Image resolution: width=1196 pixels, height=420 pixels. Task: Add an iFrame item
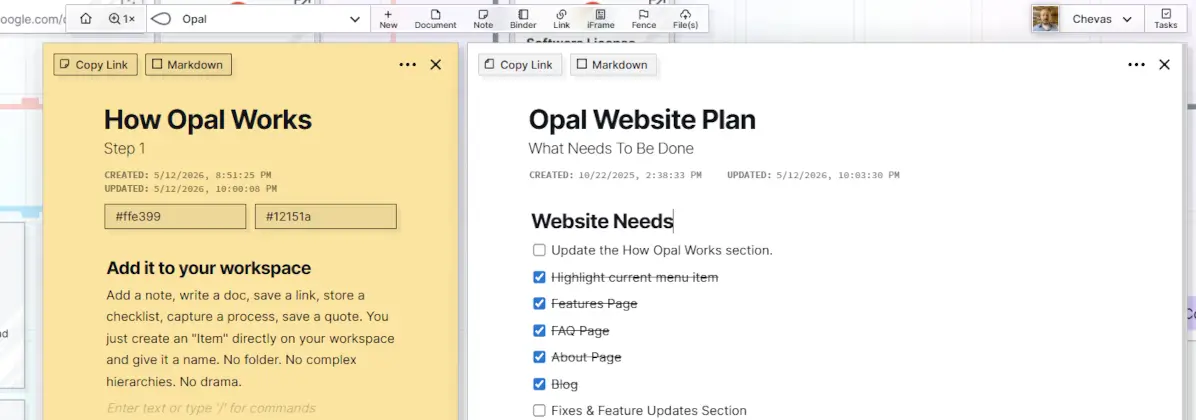600,19
